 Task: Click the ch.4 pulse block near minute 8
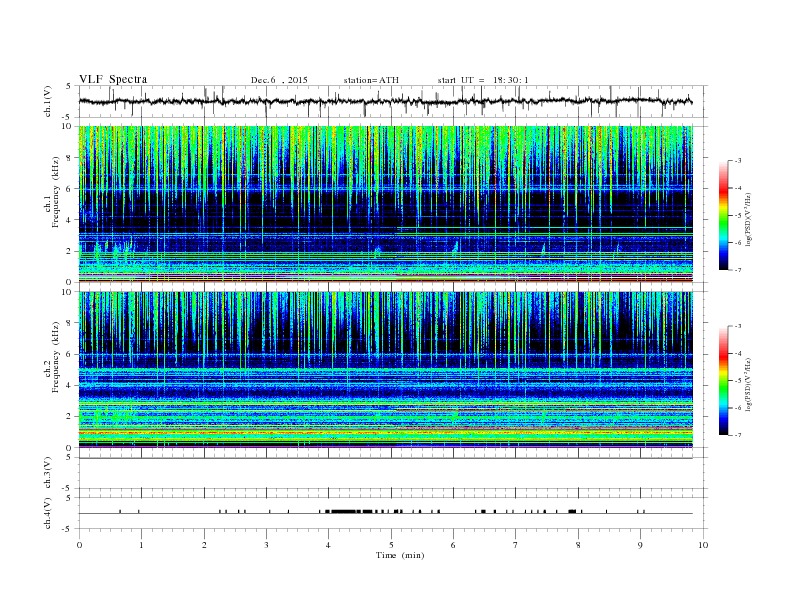tap(572, 512)
